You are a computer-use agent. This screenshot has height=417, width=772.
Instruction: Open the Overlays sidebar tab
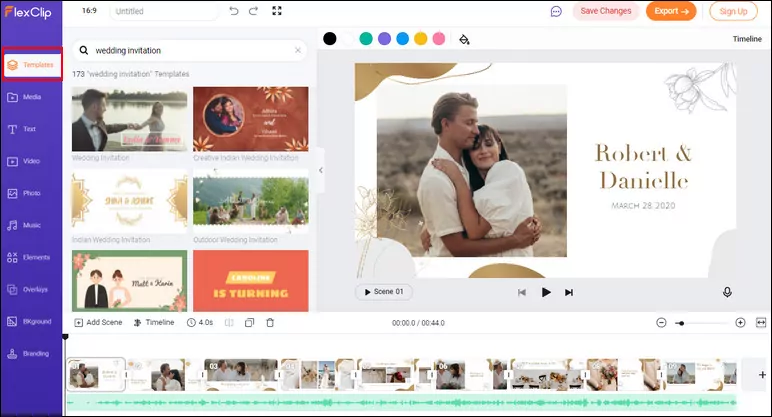coord(32,289)
